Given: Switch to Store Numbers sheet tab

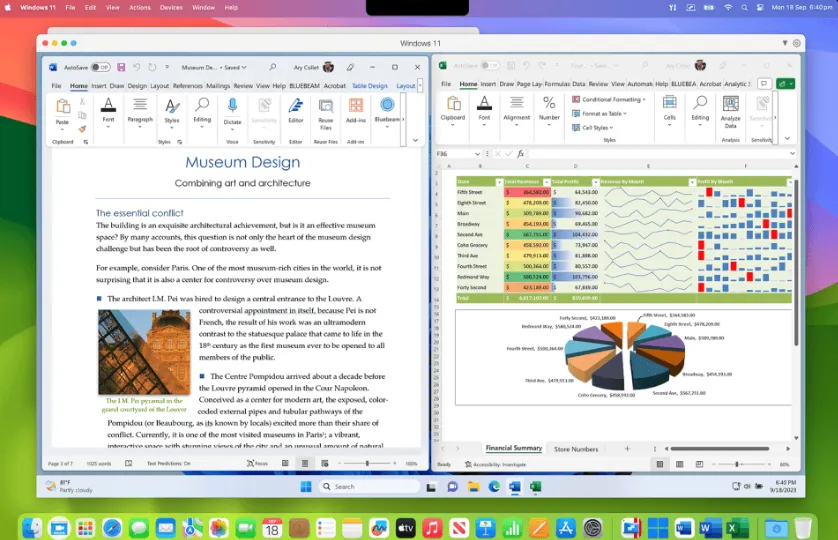Looking at the screenshot, I should 576,449.
